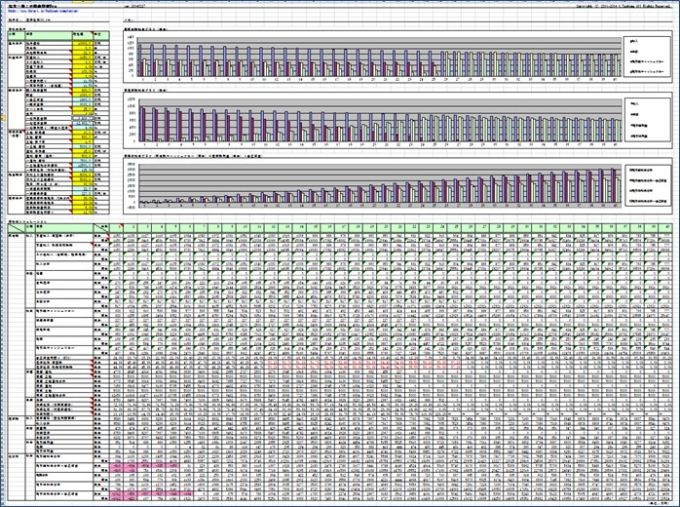The image size is (680, 507).
Task: Click the small yellow marker on left edge
Action: pos(4,118)
